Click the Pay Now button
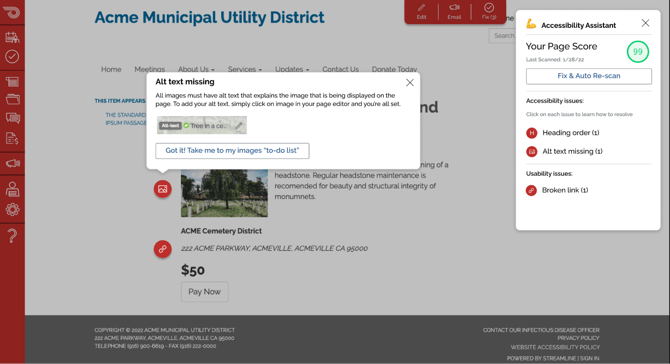This screenshot has width=670, height=364. pyautogui.click(x=205, y=292)
